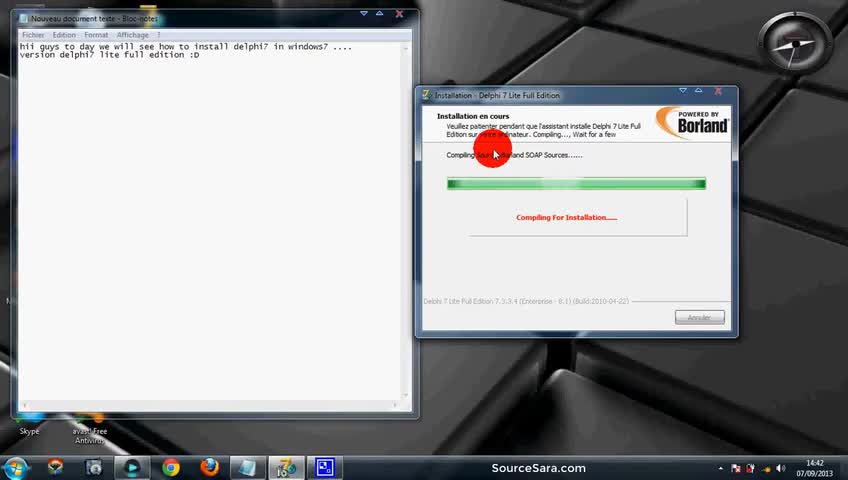
Task: Open the media player taskbar icon
Action: click(x=131, y=468)
